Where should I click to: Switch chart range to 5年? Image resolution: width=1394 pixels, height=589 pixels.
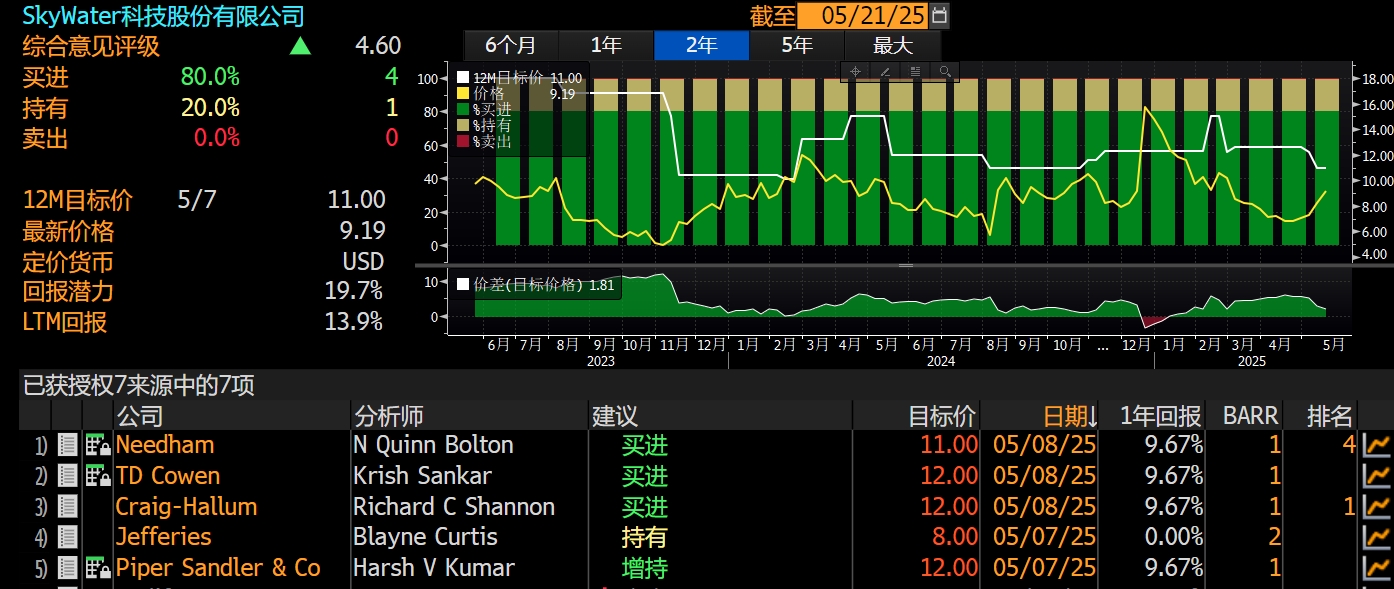(797, 45)
